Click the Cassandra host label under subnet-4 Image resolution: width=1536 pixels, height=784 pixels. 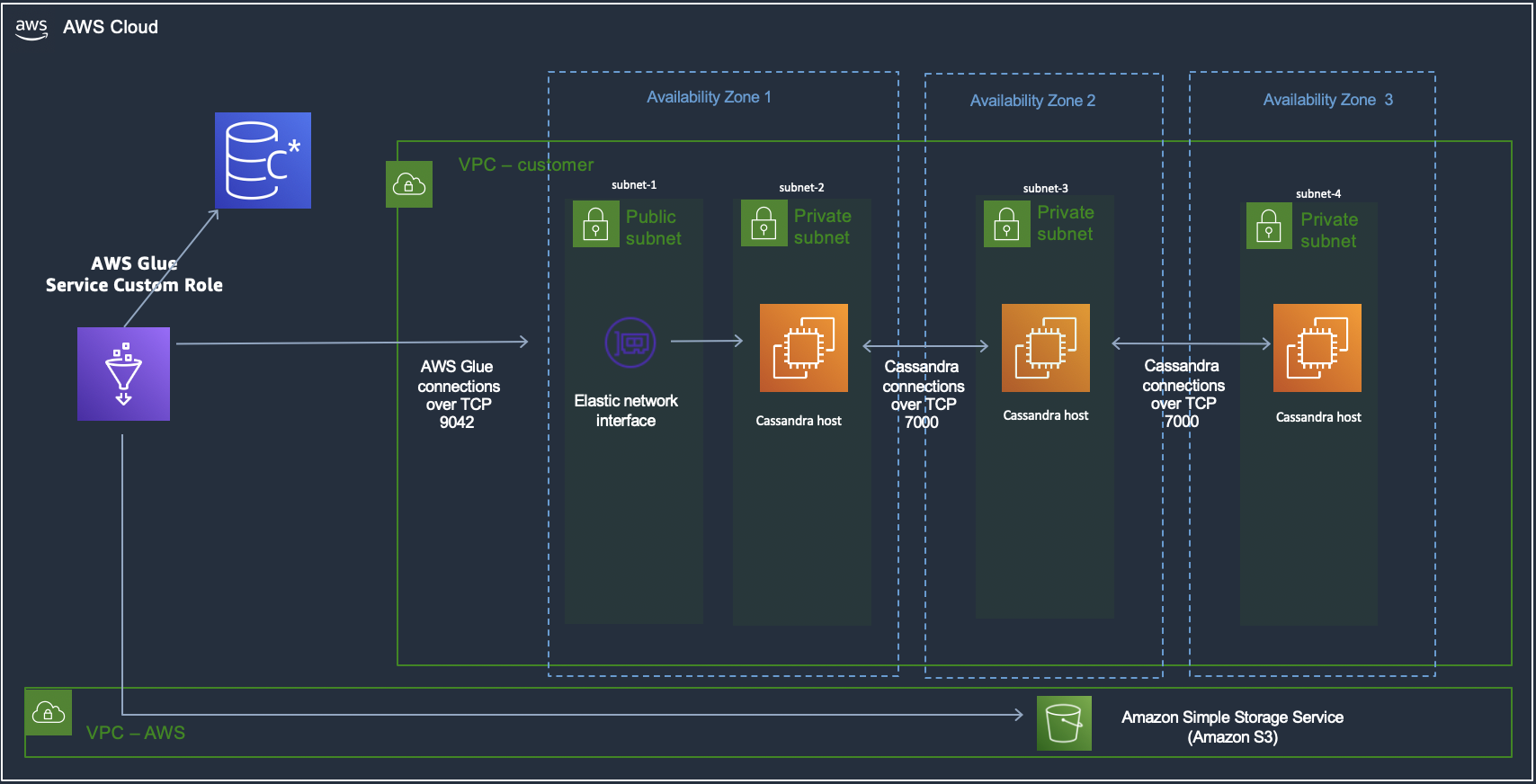click(1318, 417)
